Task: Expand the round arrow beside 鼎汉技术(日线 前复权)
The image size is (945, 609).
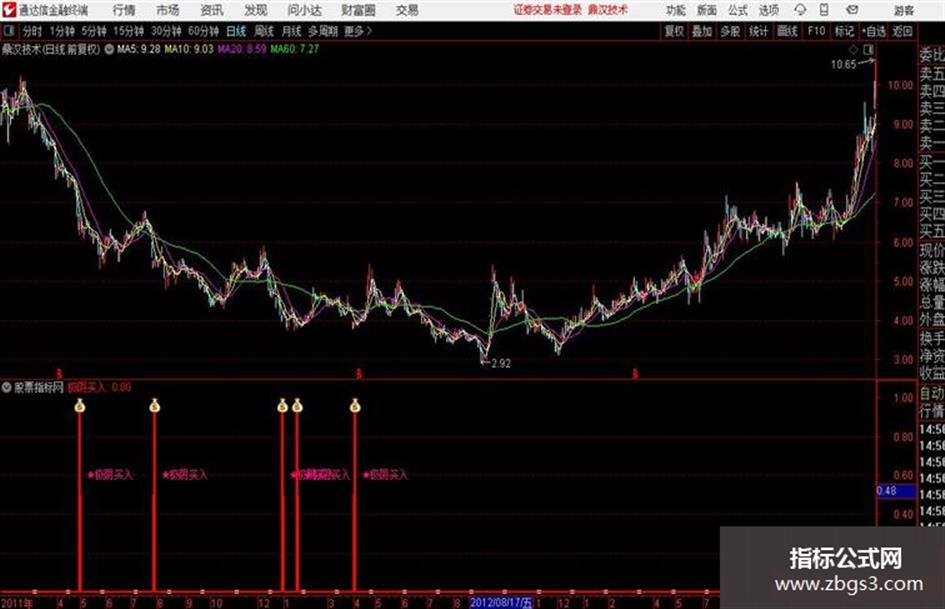Action: tap(109, 49)
